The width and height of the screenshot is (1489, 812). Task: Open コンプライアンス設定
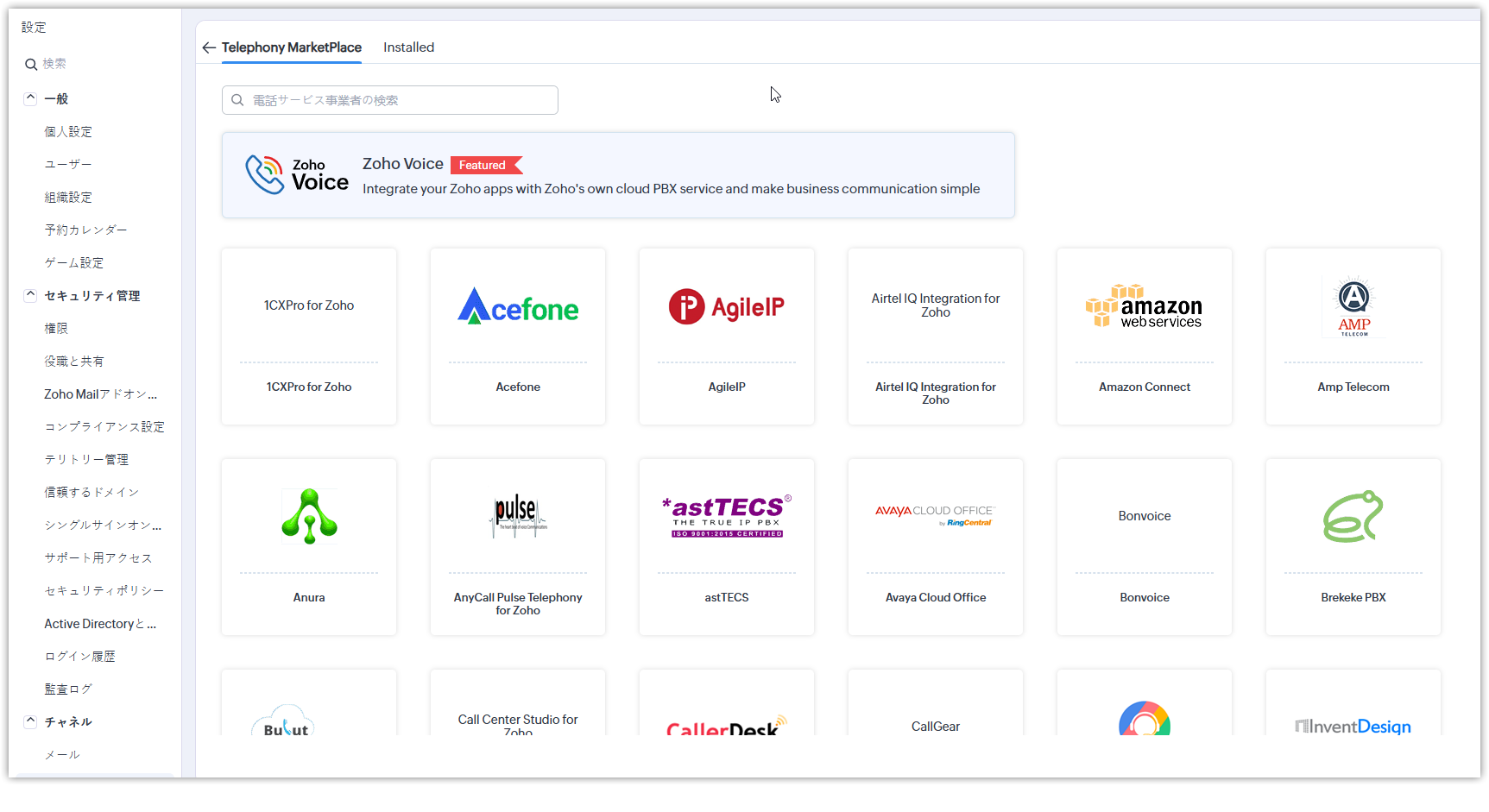104,426
